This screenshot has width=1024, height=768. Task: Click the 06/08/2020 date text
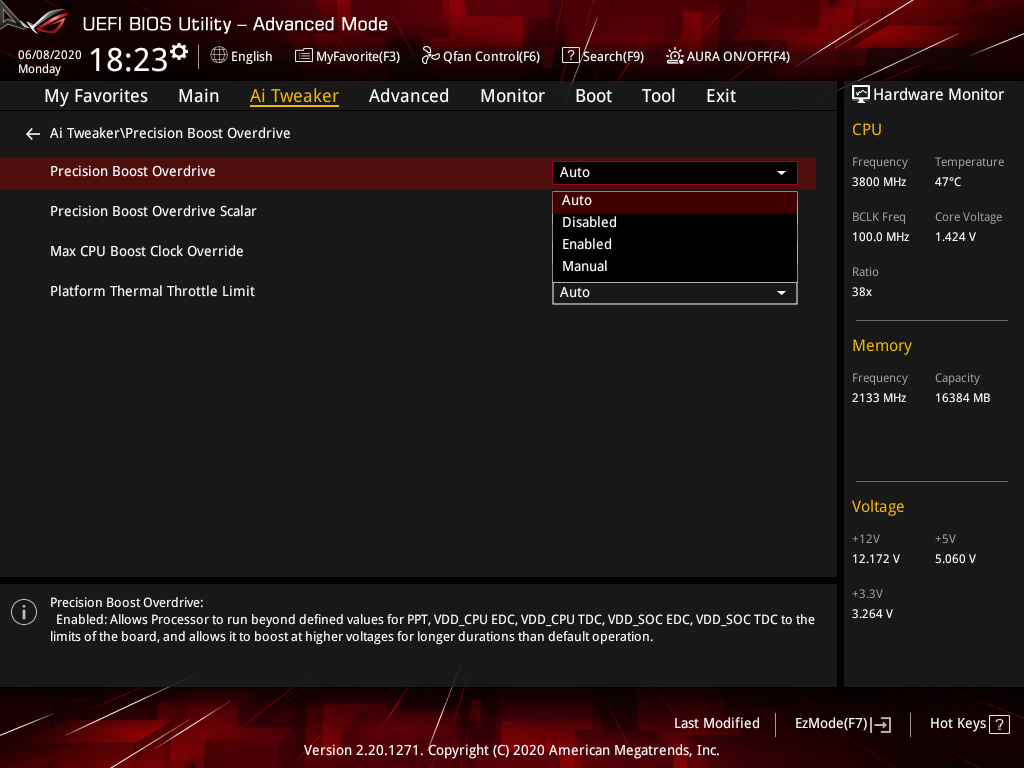pos(50,55)
